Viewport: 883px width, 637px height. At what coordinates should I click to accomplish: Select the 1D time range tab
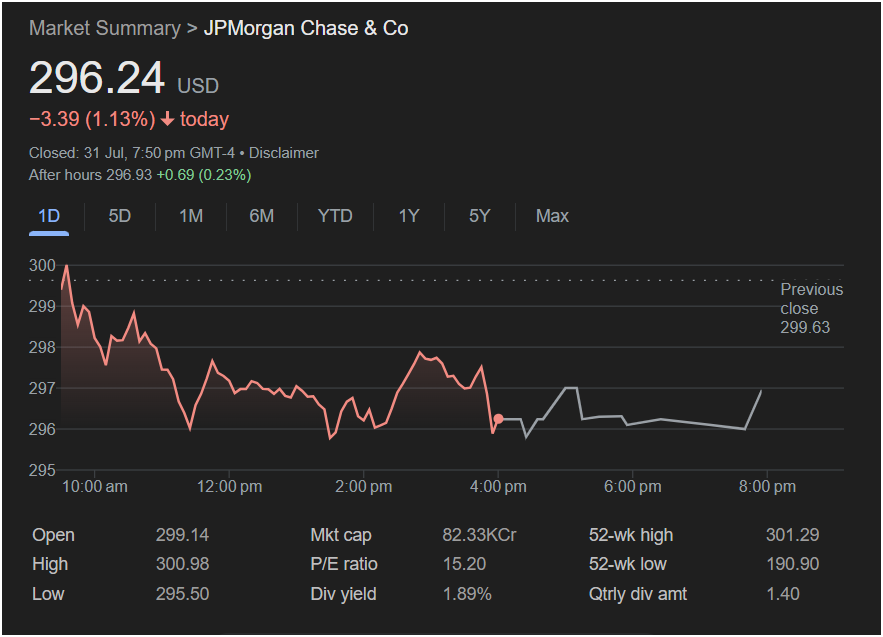tap(49, 216)
